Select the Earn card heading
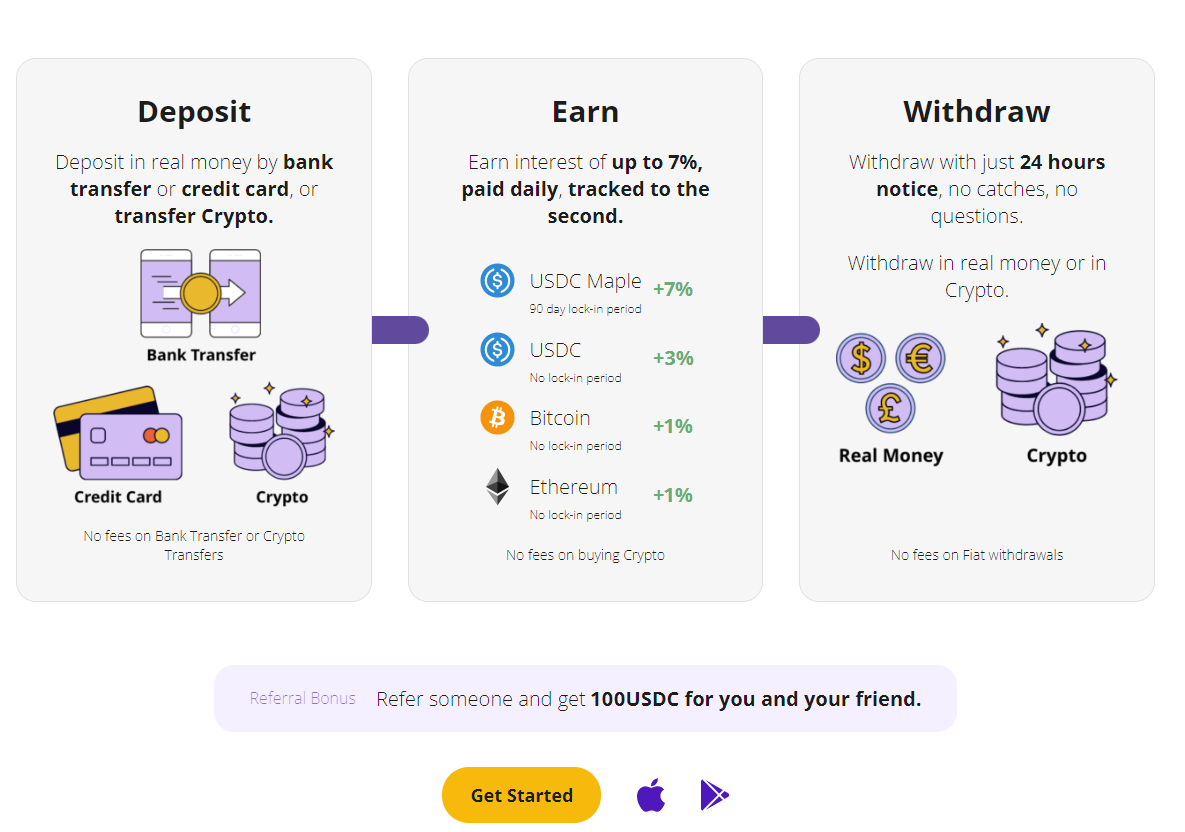 coord(585,112)
